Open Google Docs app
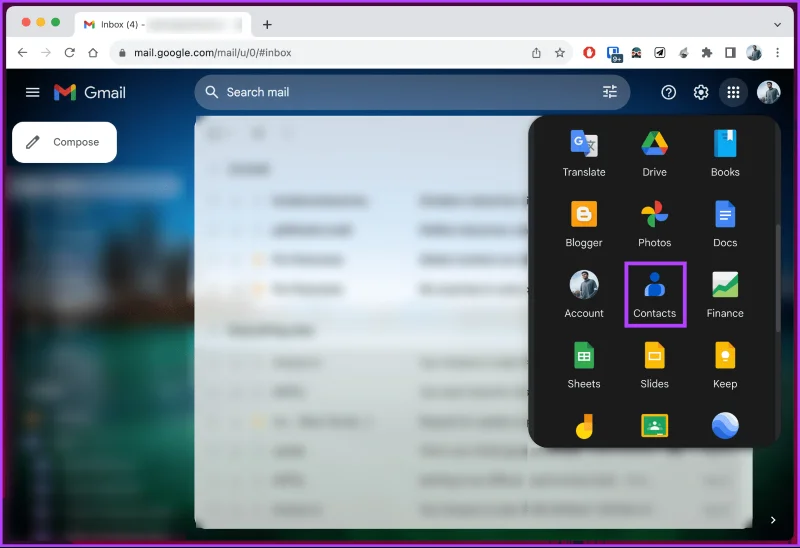This screenshot has width=800, height=548. pos(725,223)
